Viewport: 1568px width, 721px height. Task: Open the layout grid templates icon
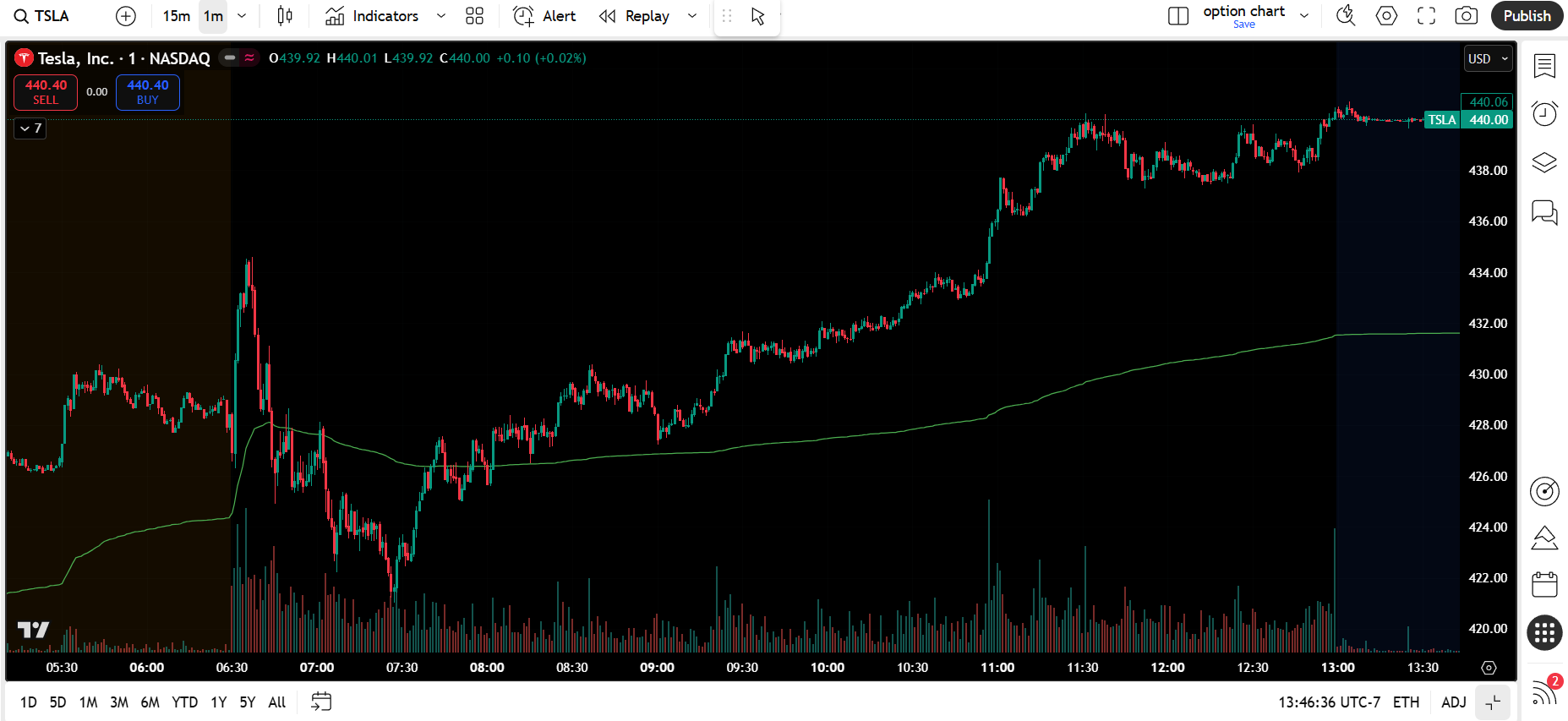pyautogui.click(x=475, y=16)
